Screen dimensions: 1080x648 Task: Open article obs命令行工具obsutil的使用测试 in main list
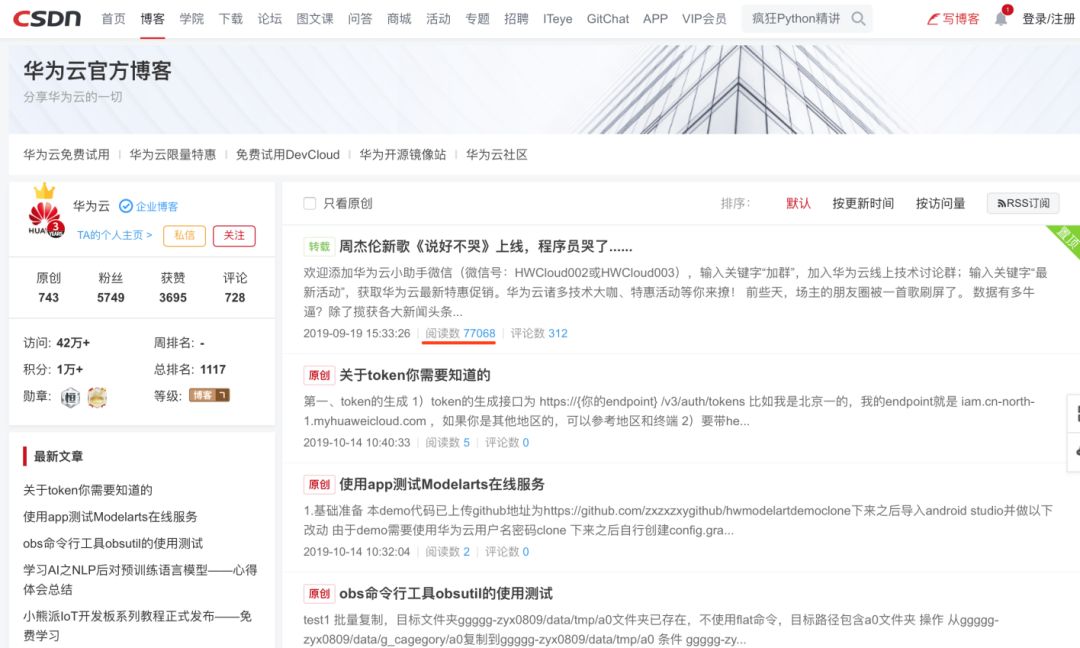click(446, 594)
